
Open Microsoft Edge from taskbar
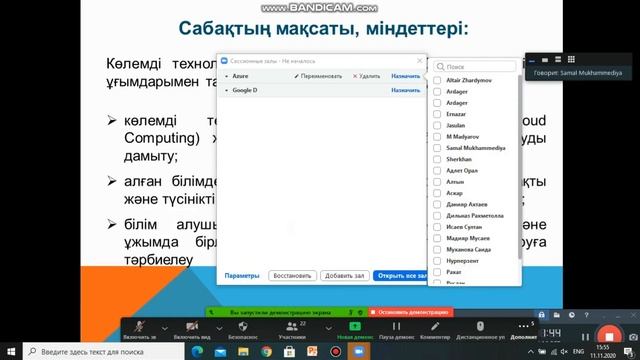197,351
